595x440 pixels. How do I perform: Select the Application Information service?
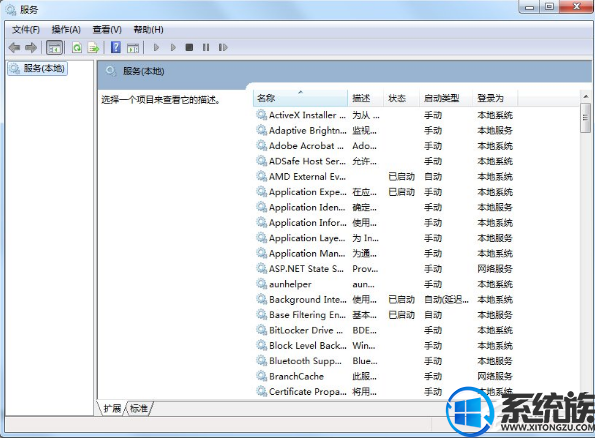385,223
